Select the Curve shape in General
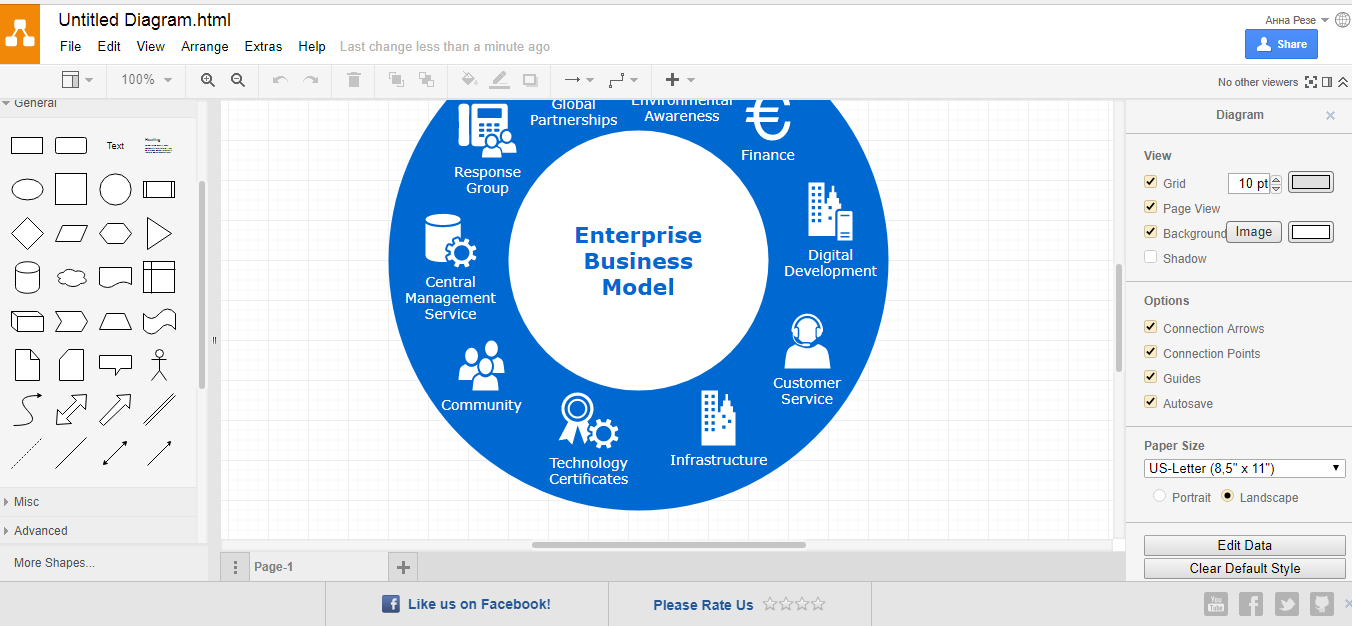1352x626 pixels. click(x=27, y=409)
